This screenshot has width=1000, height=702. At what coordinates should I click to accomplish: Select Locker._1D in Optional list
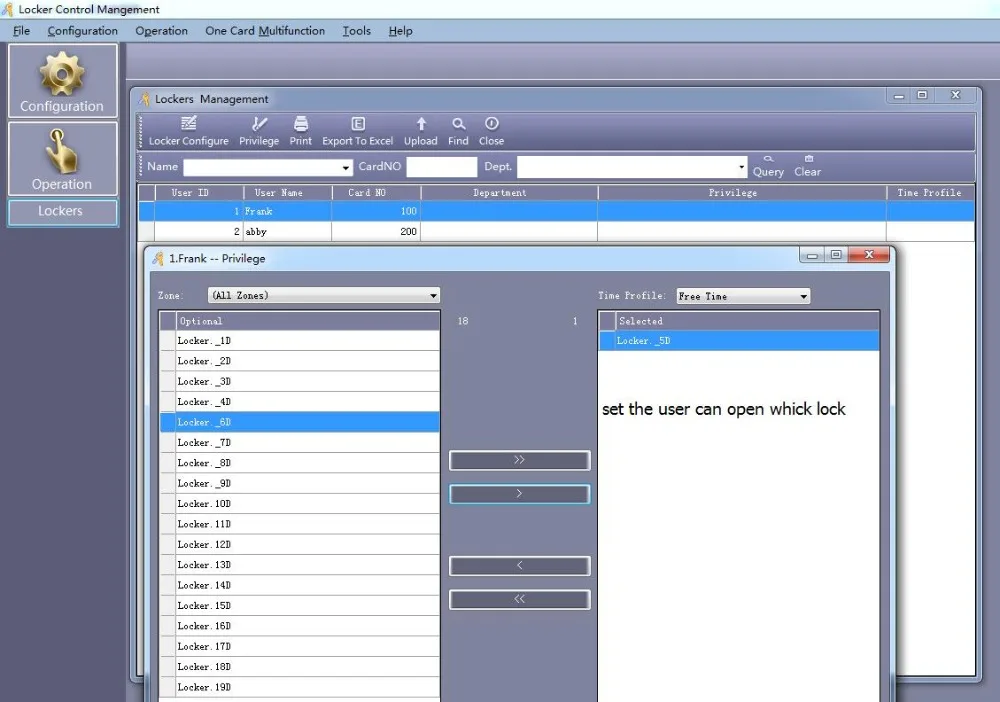[x=300, y=341]
